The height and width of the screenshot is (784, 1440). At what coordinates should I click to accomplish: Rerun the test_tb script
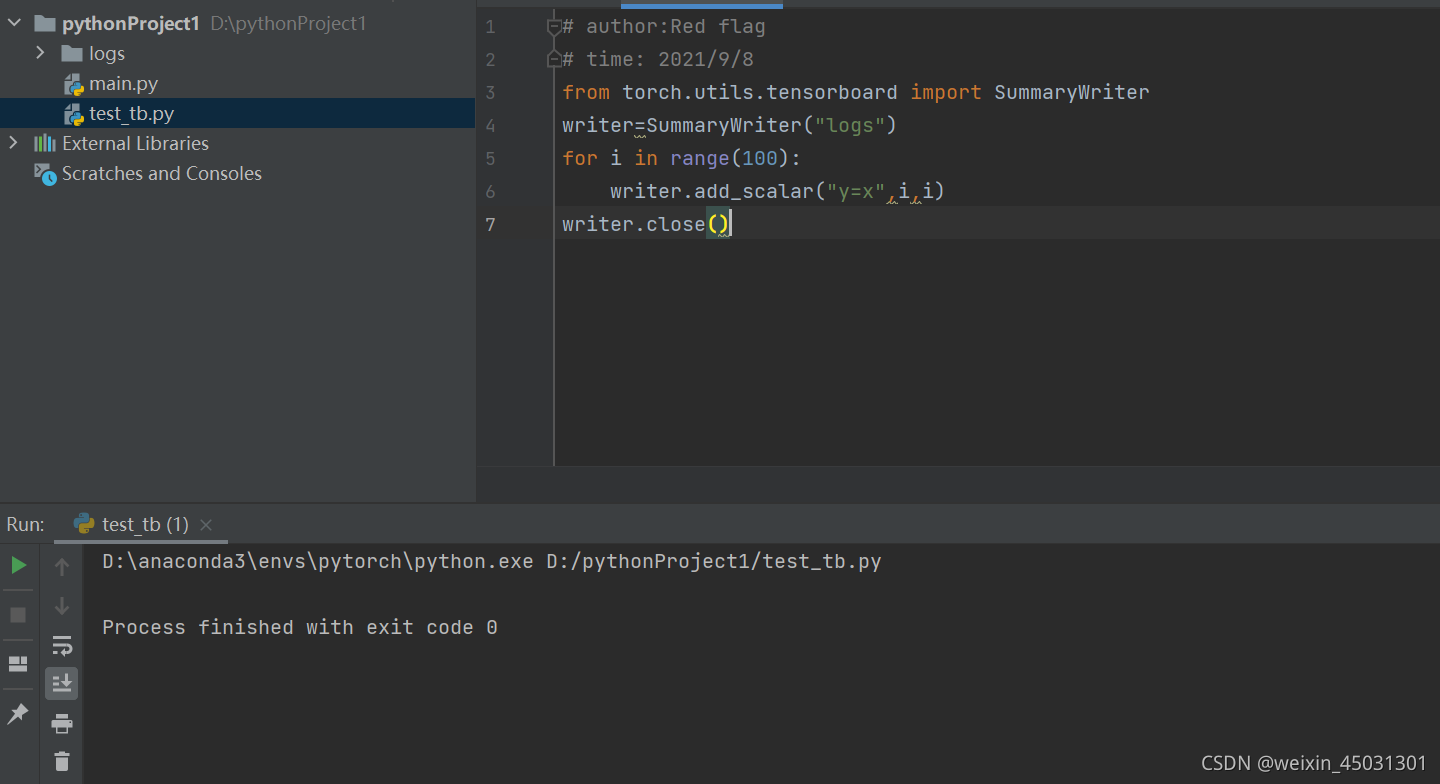[19, 565]
